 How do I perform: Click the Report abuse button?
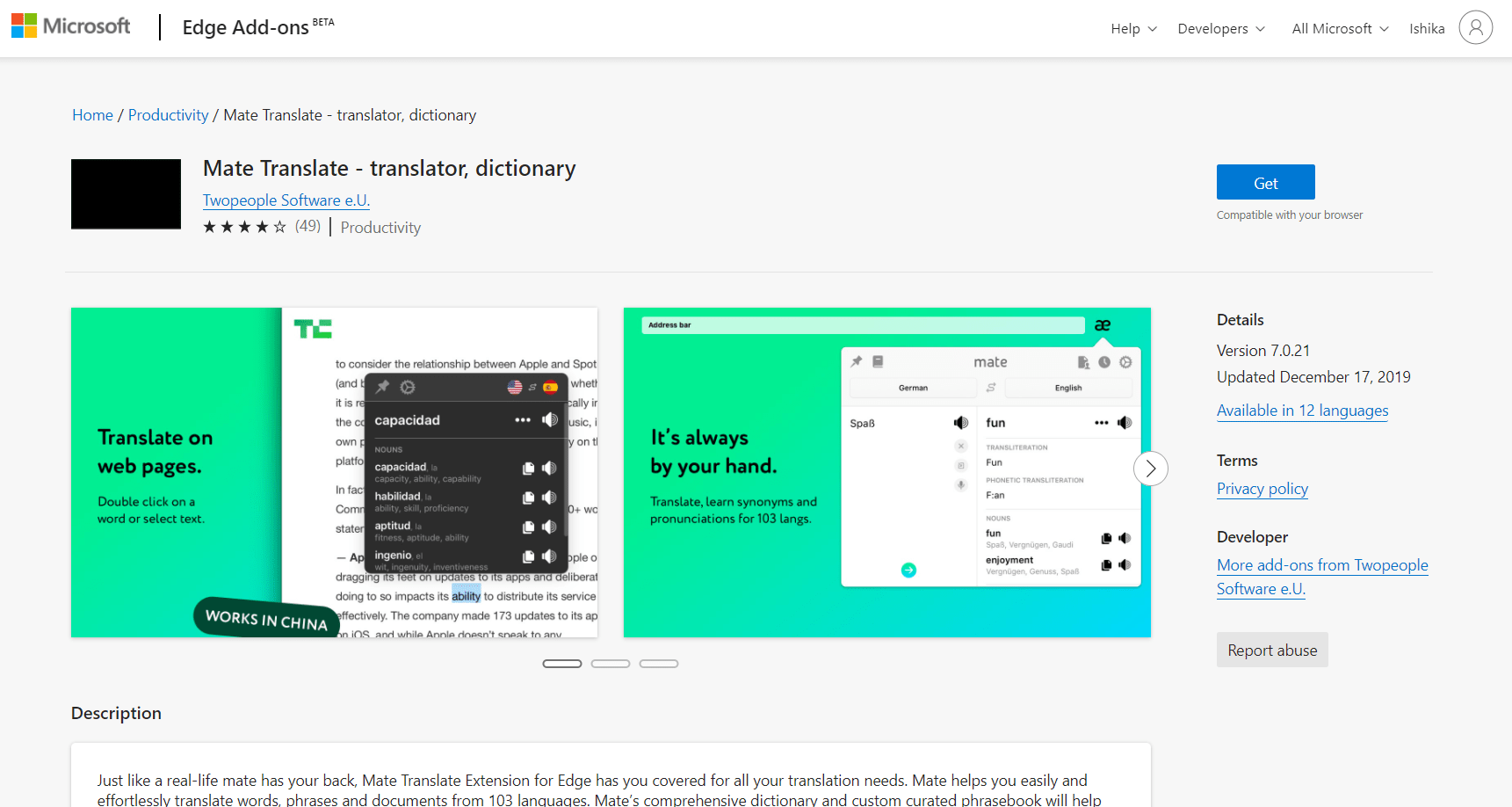[1272, 650]
